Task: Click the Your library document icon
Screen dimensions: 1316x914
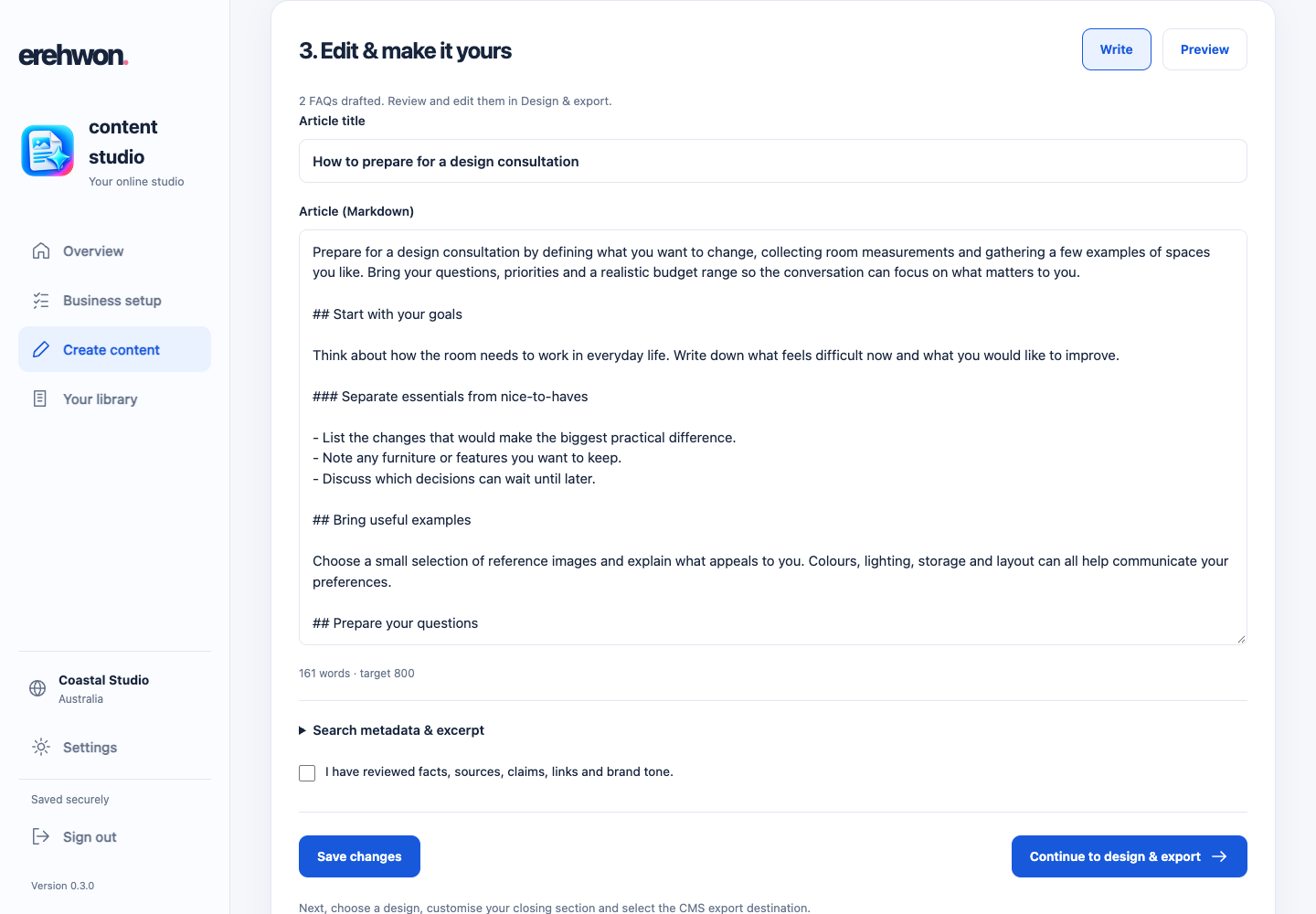Action: [x=40, y=399]
